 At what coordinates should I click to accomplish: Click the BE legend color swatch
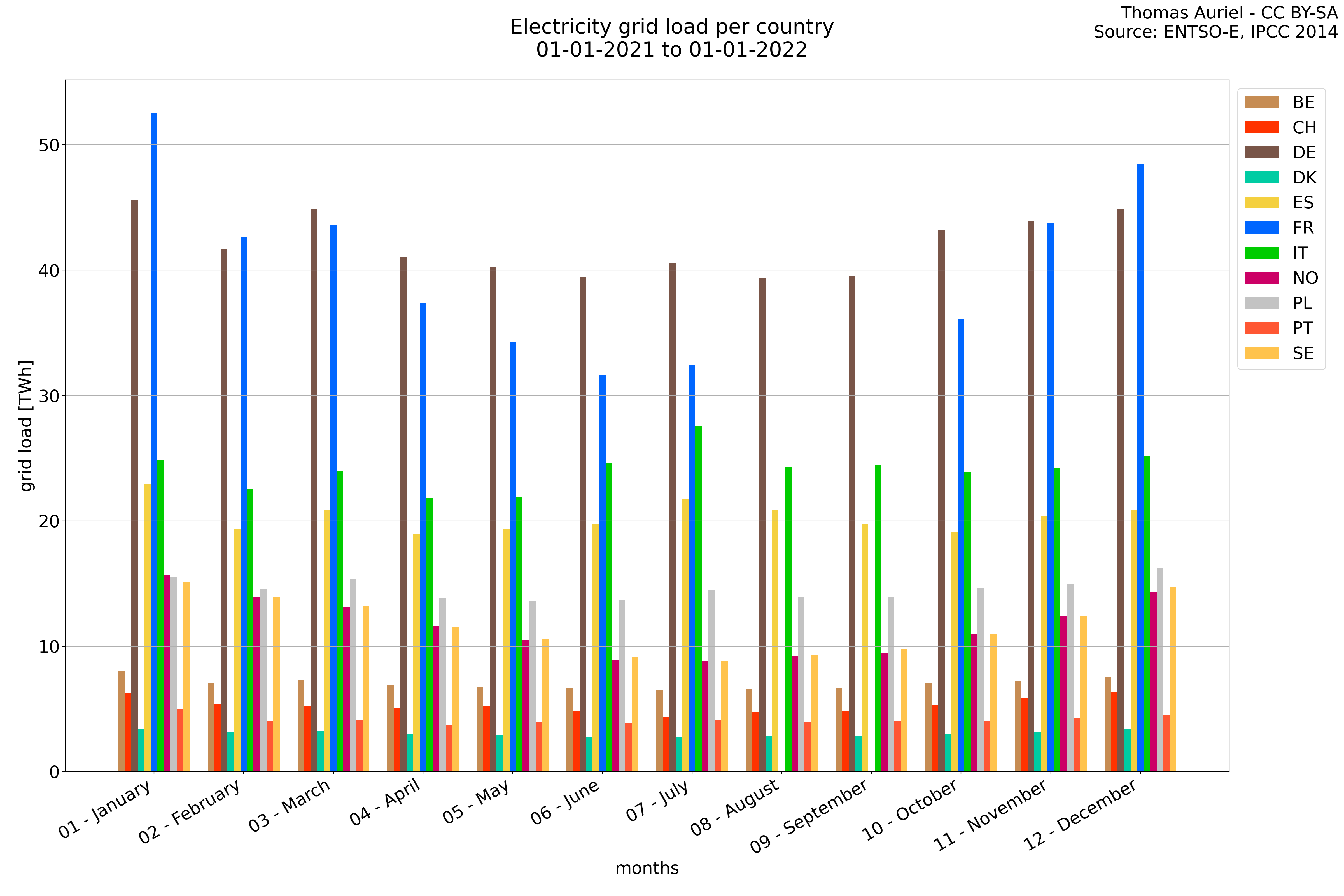click(1261, 102)
